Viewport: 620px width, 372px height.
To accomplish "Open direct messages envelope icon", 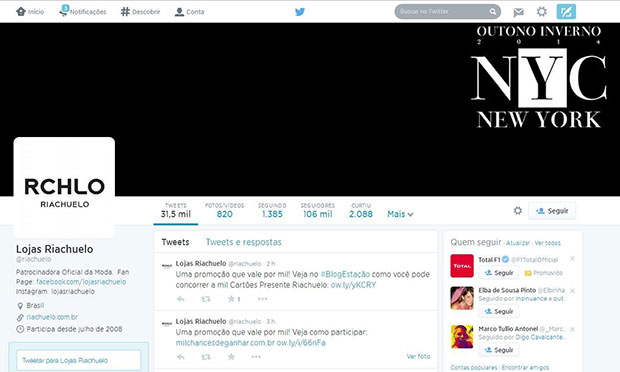I will pos(518,12).
